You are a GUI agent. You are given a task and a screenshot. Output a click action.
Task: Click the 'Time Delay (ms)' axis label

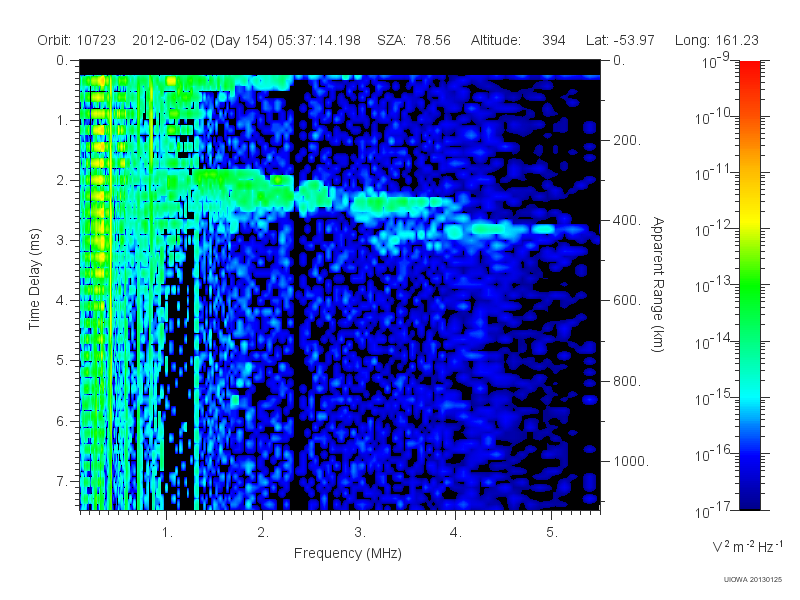click(x=34, y=279)
